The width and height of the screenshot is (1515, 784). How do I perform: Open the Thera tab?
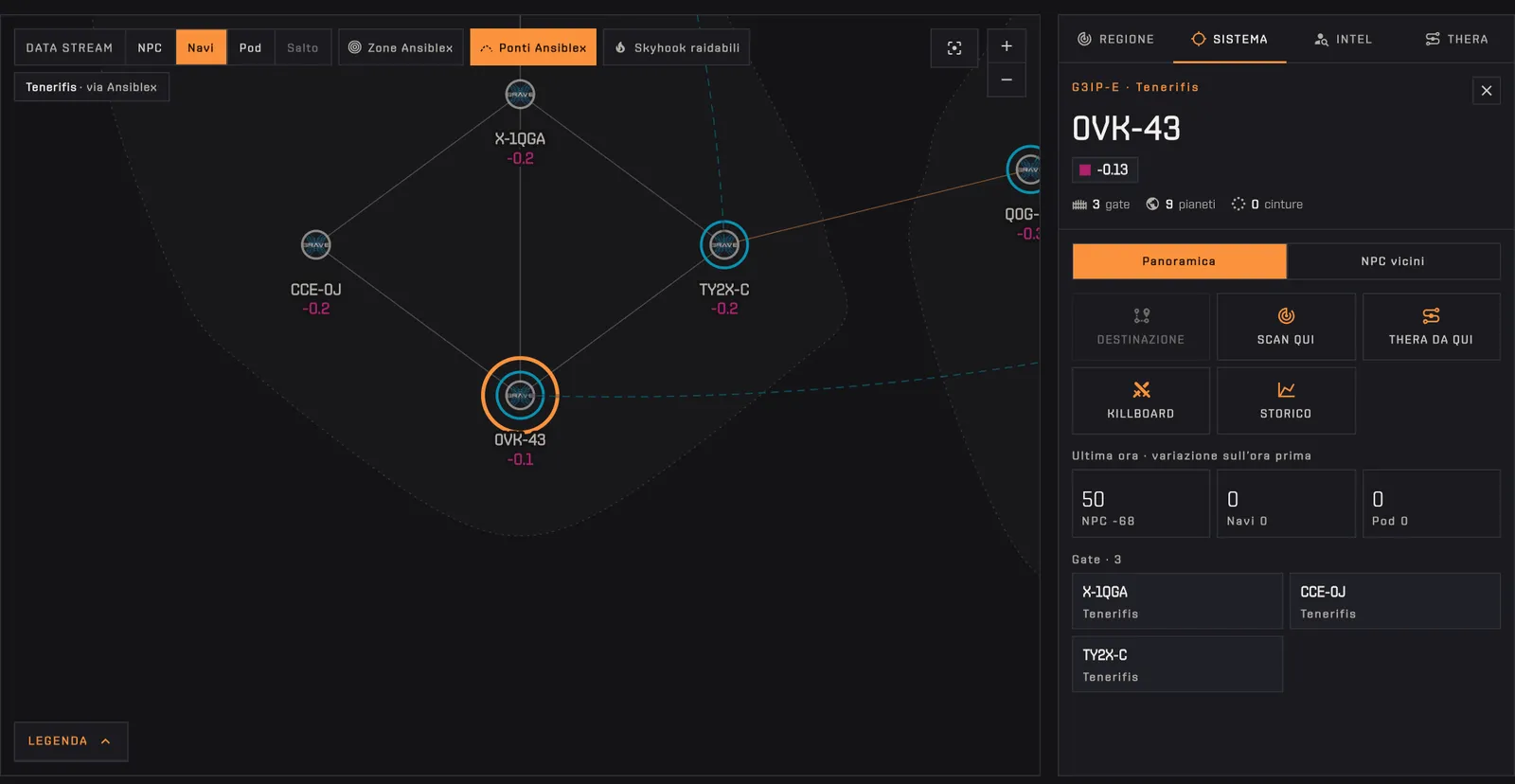coord(1456,39)
